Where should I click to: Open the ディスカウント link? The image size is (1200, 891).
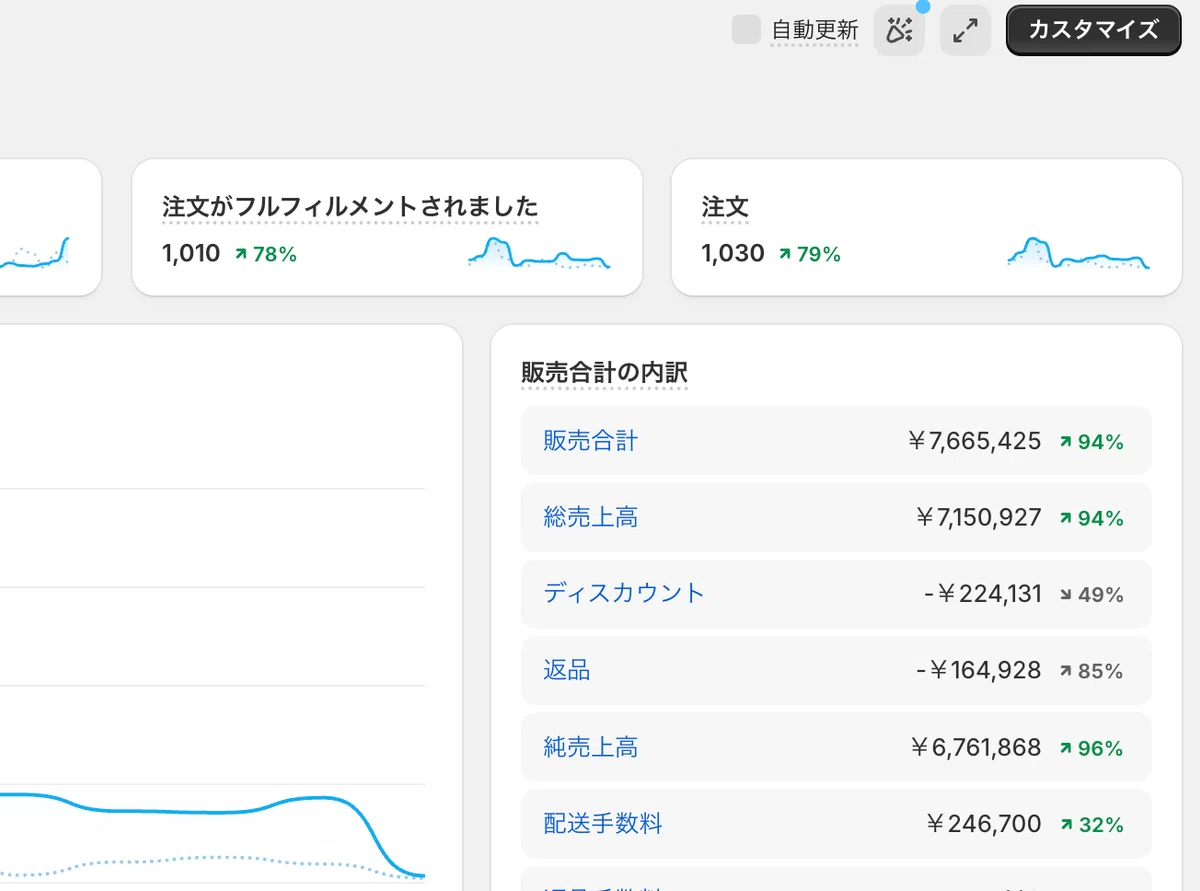click(x=624, y=593)
